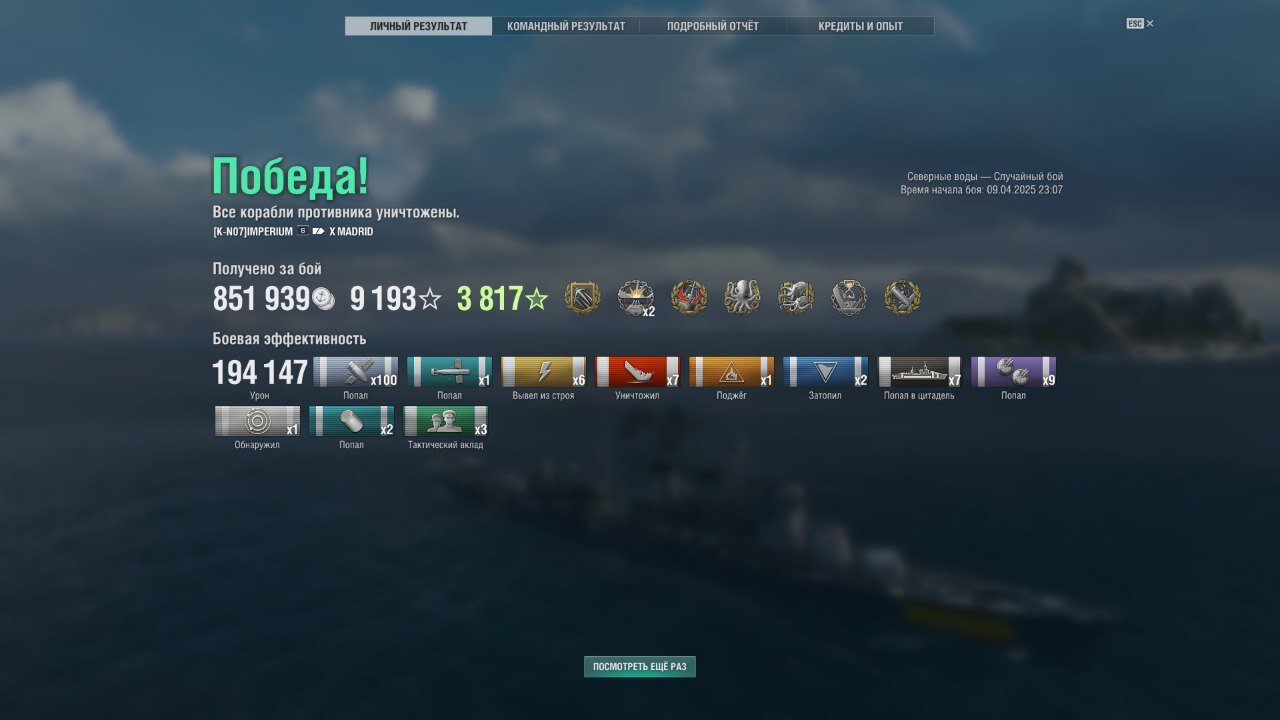Viewport: 1280px width, 720px height.
Task: Select the Вывел из строя incapacitation ribbon
Action: pos(544,372)
